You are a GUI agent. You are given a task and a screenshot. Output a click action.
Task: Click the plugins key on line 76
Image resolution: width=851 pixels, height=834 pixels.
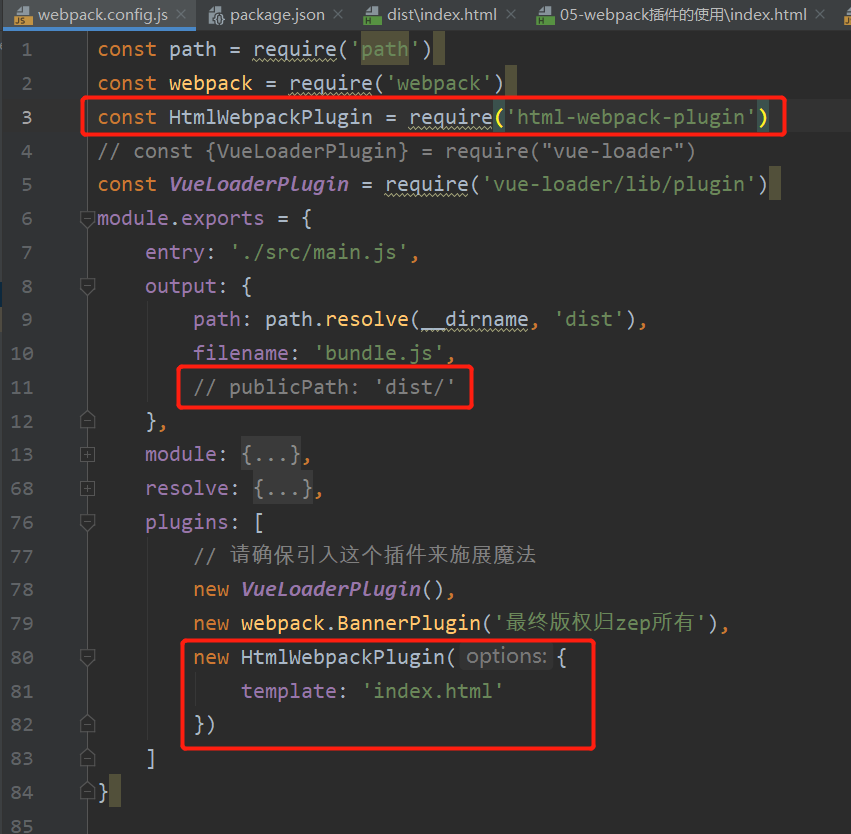pyautogui.click(x=186, y=522)
